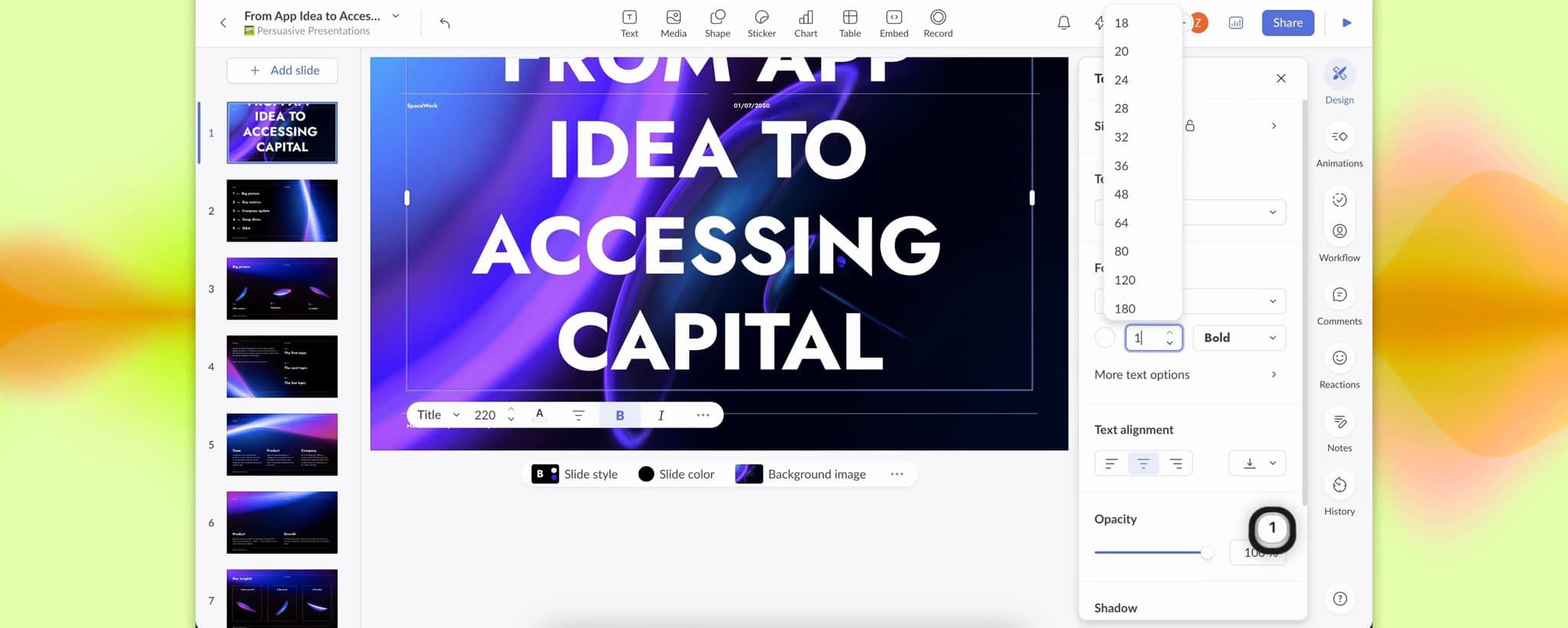
Task: Open slide History panel
Action: [1339, 493]
